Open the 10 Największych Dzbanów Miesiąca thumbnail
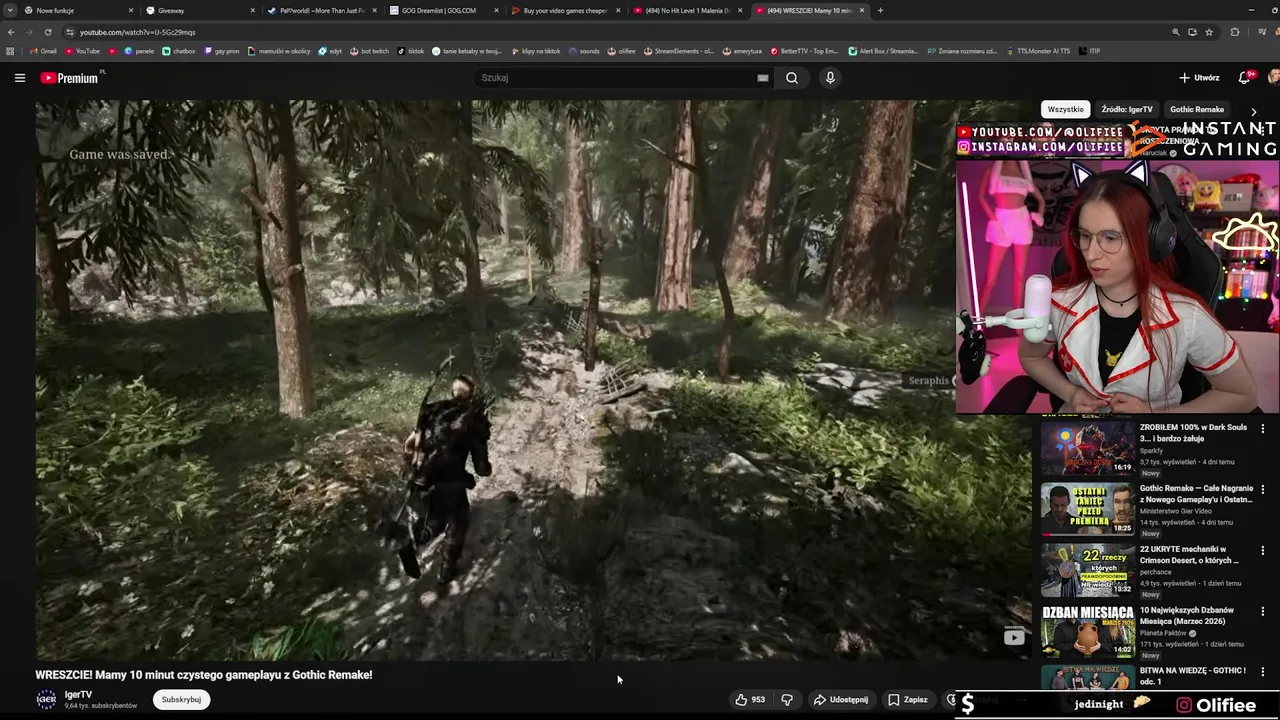 coord(1087,631)
